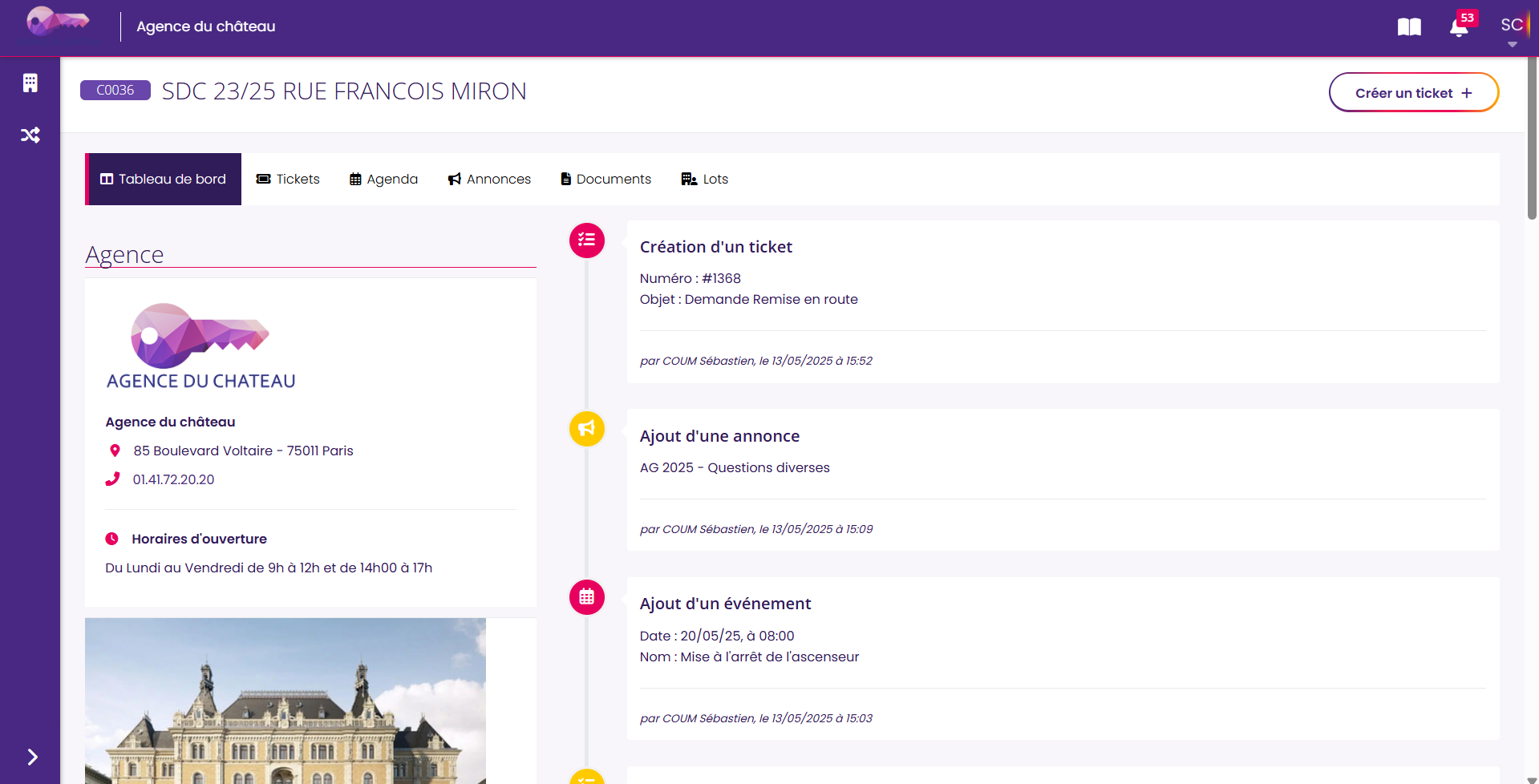The width and height of the screenshot is (1539, 784).
Task: Click the ticket creation timeline icon
Action: tap(587, 240)
